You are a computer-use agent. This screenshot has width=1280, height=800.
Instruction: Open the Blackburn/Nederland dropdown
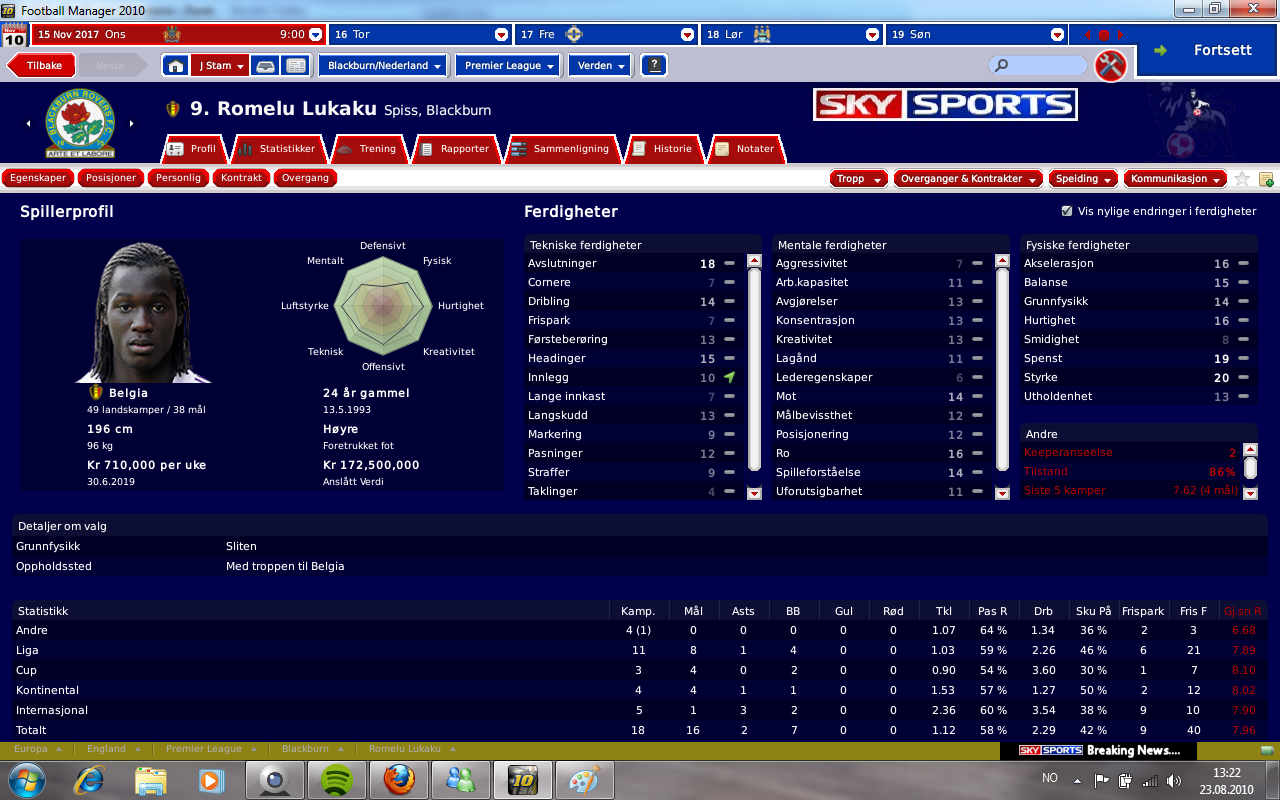point(383,66)
